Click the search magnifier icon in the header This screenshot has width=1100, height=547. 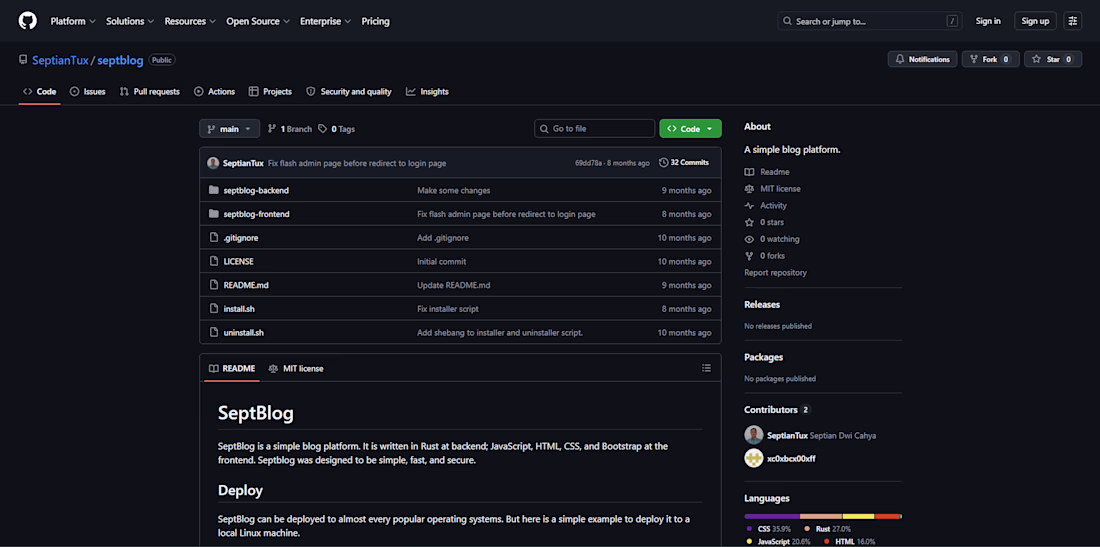pos(788,21)
